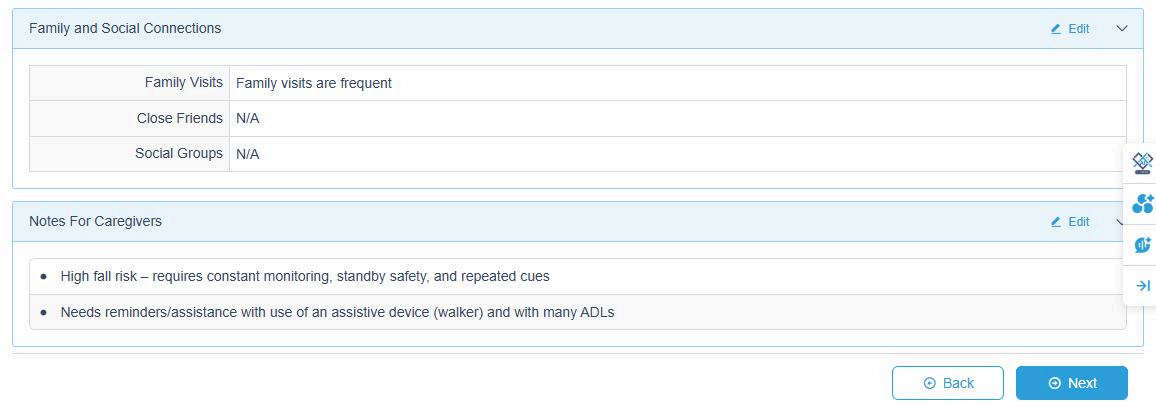Select the Close Friends N/A value

click(x=248, y=119)
